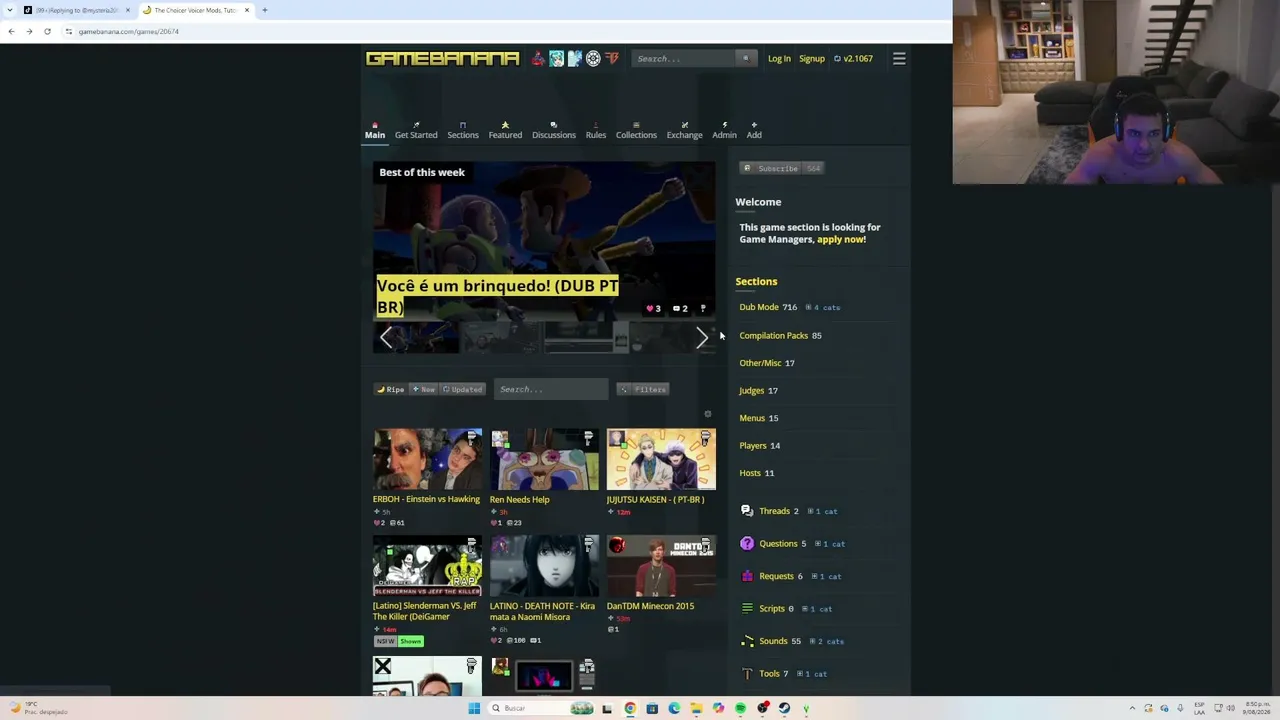The width and height of the screenshot is (1280, 720).
Task: Expand Sounds' 2 cats list
Action: tap(828, 642)
